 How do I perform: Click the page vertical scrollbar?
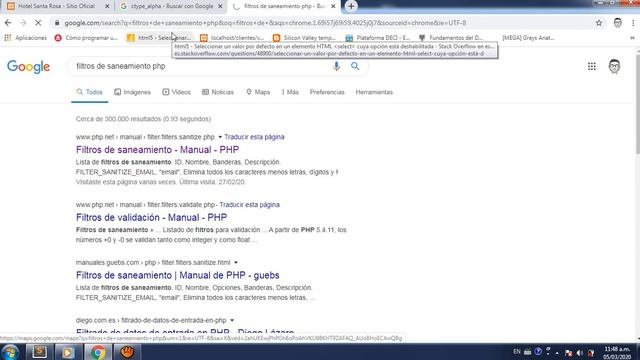coord(637,105)
